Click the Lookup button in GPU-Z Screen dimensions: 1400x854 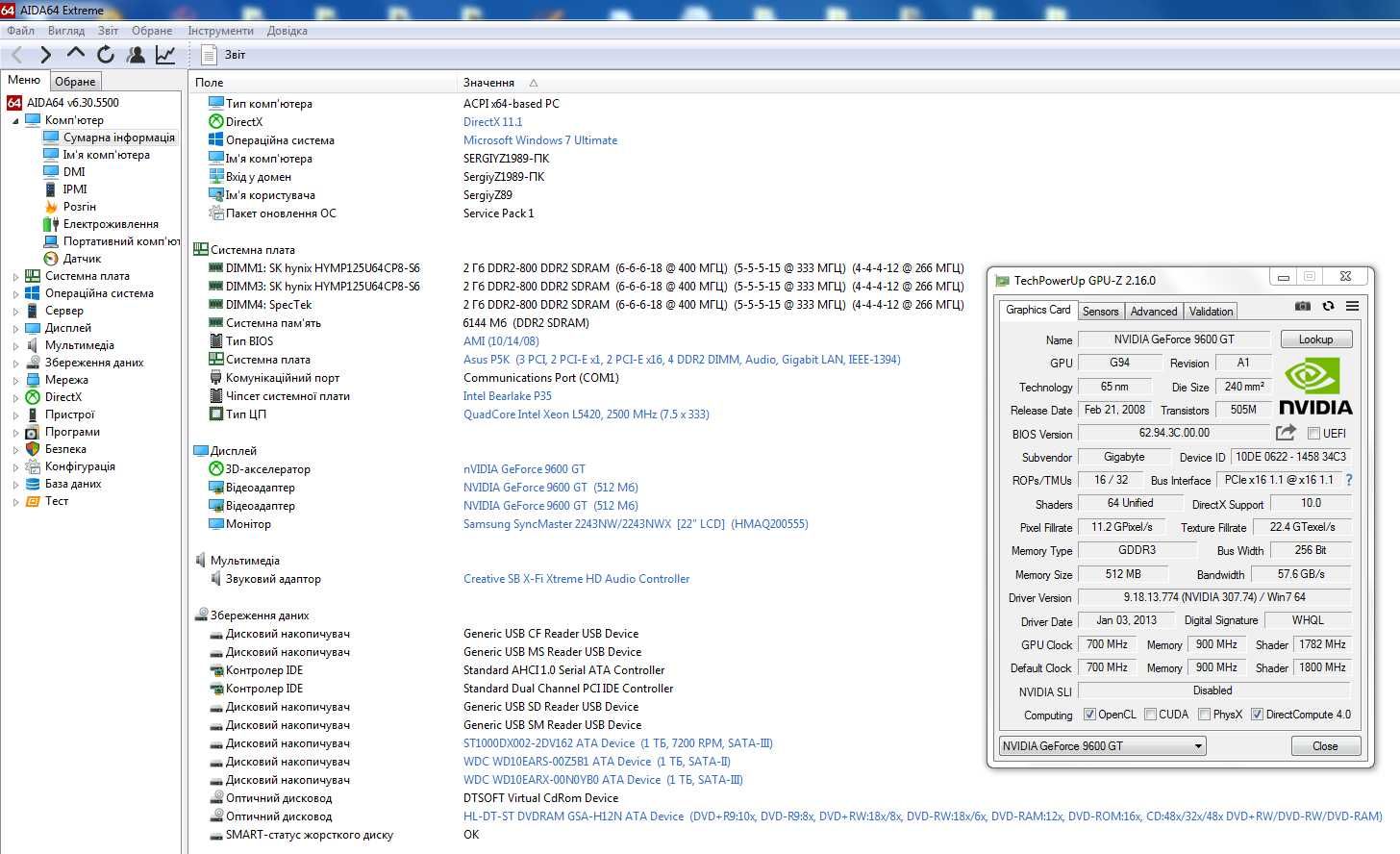pyautogui.click(x=1315, y=339)
